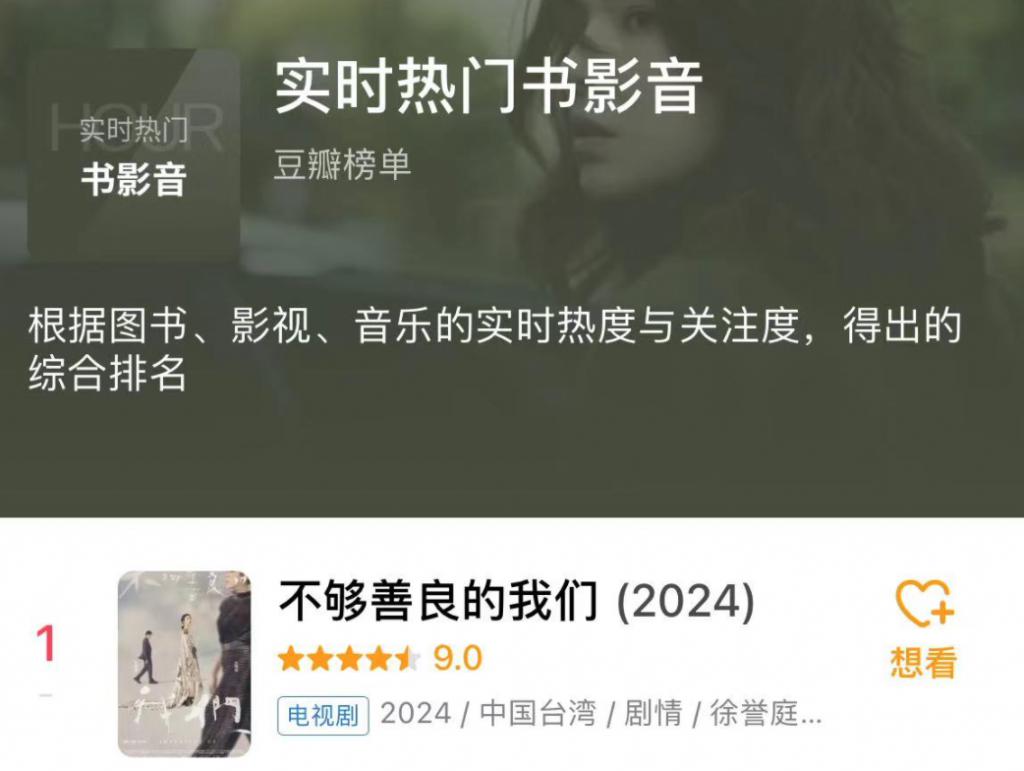Viewport: 1024px width, 771px height.
Task: Tap the 电视剧 category tag
Action: (323, 716)
